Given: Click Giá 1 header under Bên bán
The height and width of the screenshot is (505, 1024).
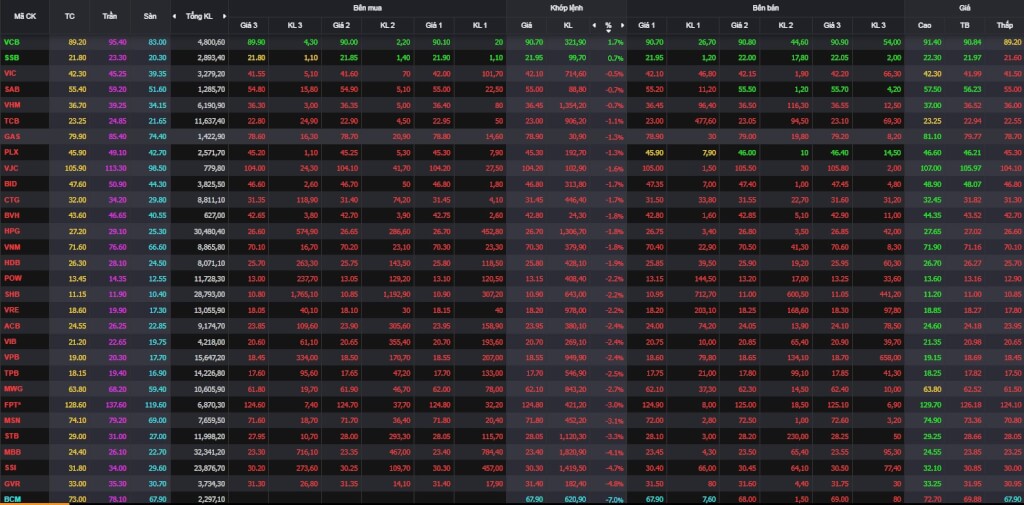Looking at the screenshot, I should (647, 25).
